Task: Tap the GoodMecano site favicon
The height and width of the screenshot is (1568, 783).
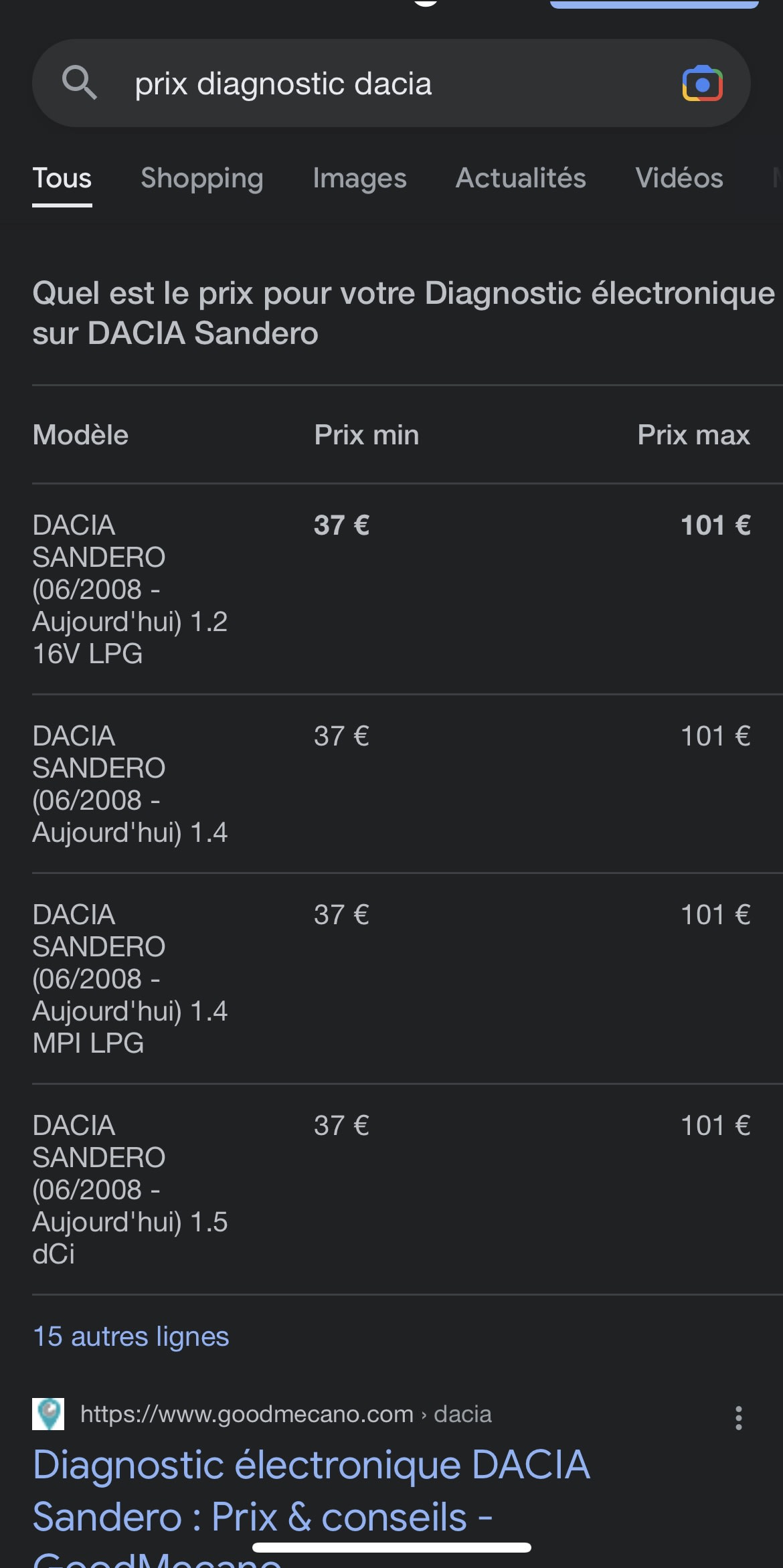Action: [48, 1414]
